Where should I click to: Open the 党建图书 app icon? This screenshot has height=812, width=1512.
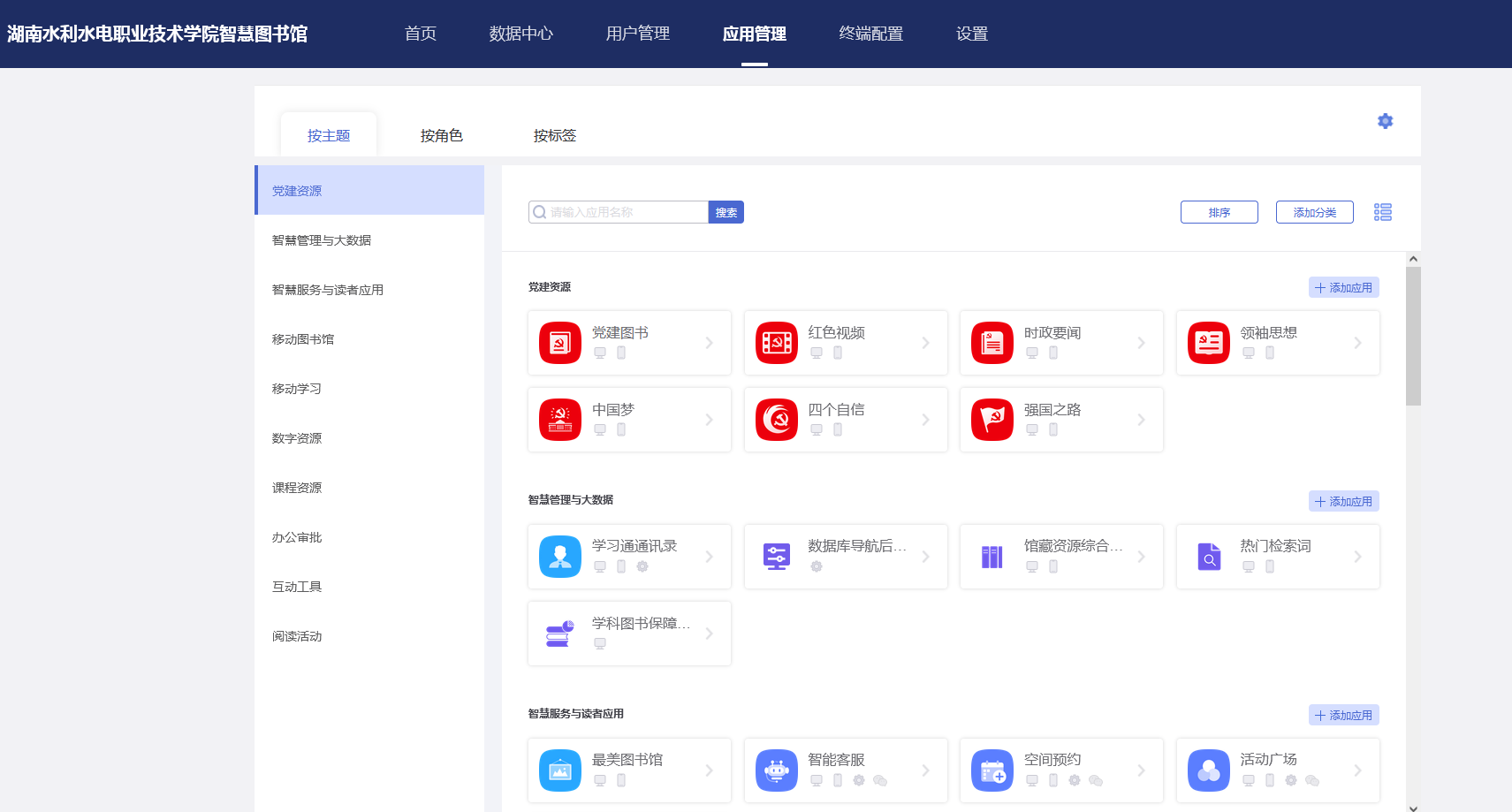560,343
